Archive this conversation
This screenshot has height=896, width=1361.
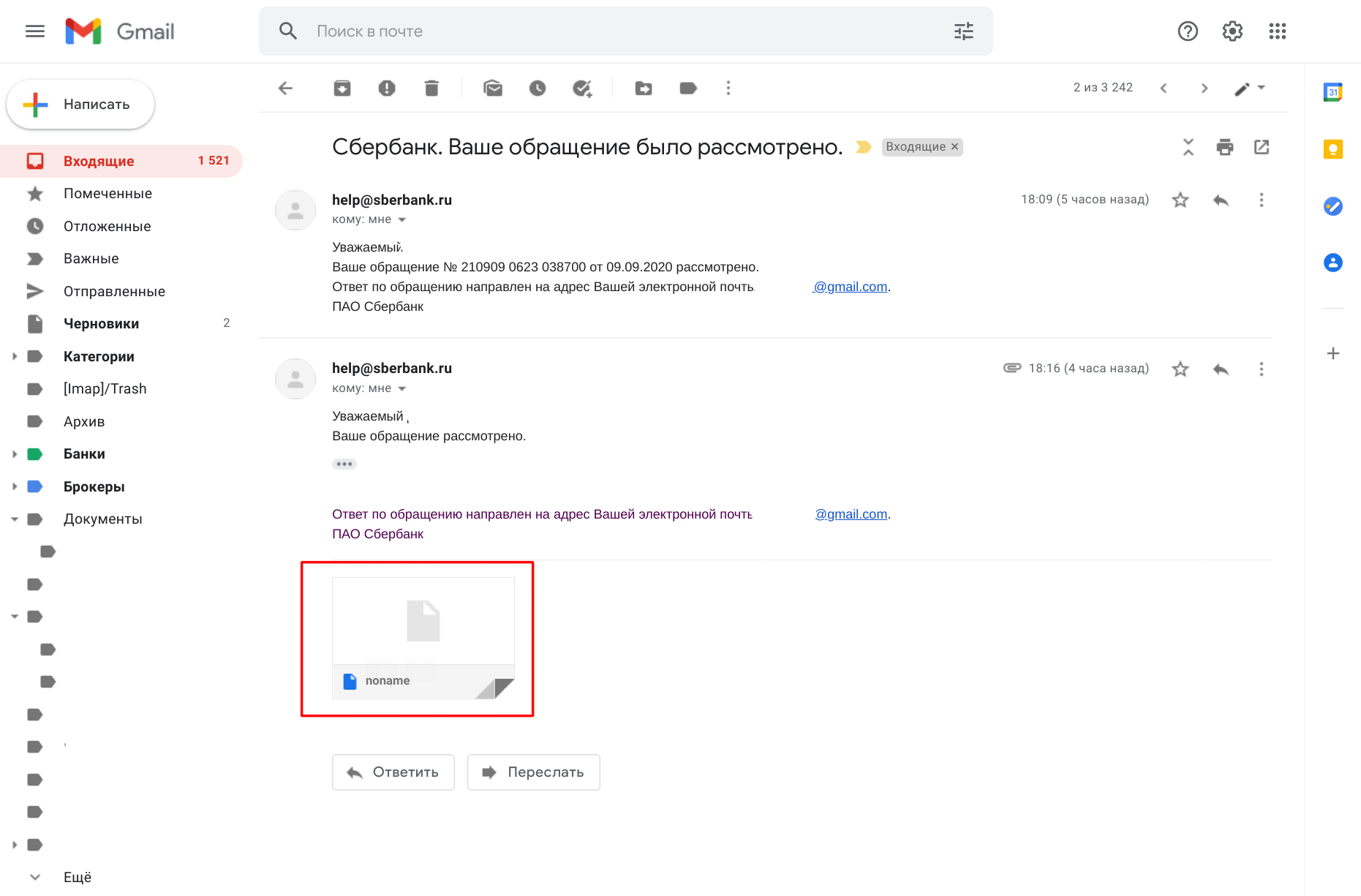click(342, 89)
